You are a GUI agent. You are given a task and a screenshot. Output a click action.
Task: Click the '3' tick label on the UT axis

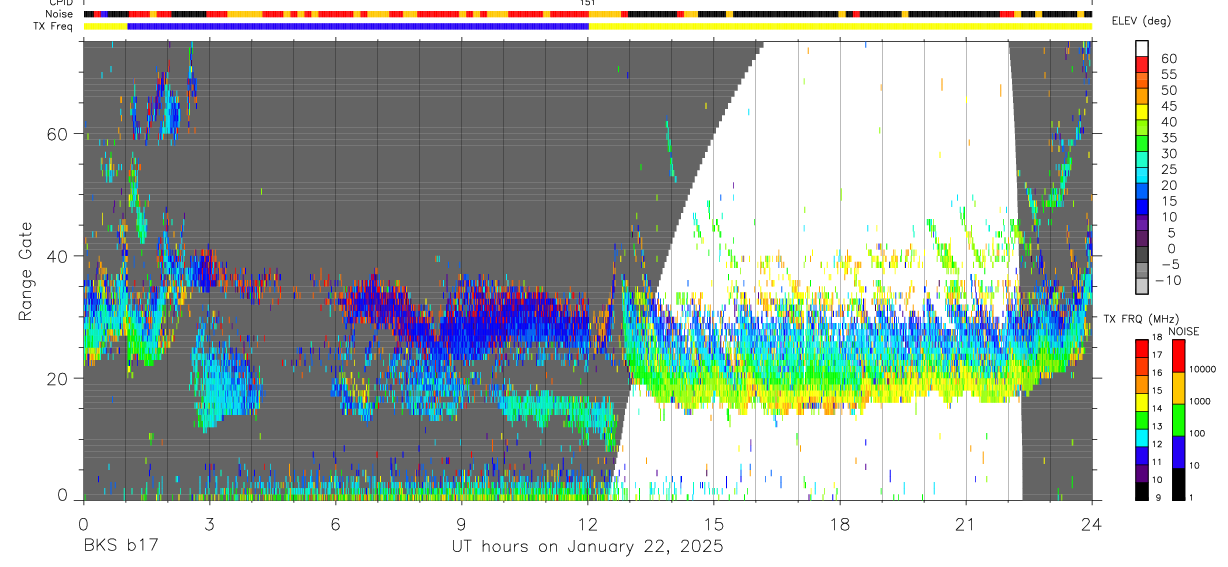[x=209, y=522]
